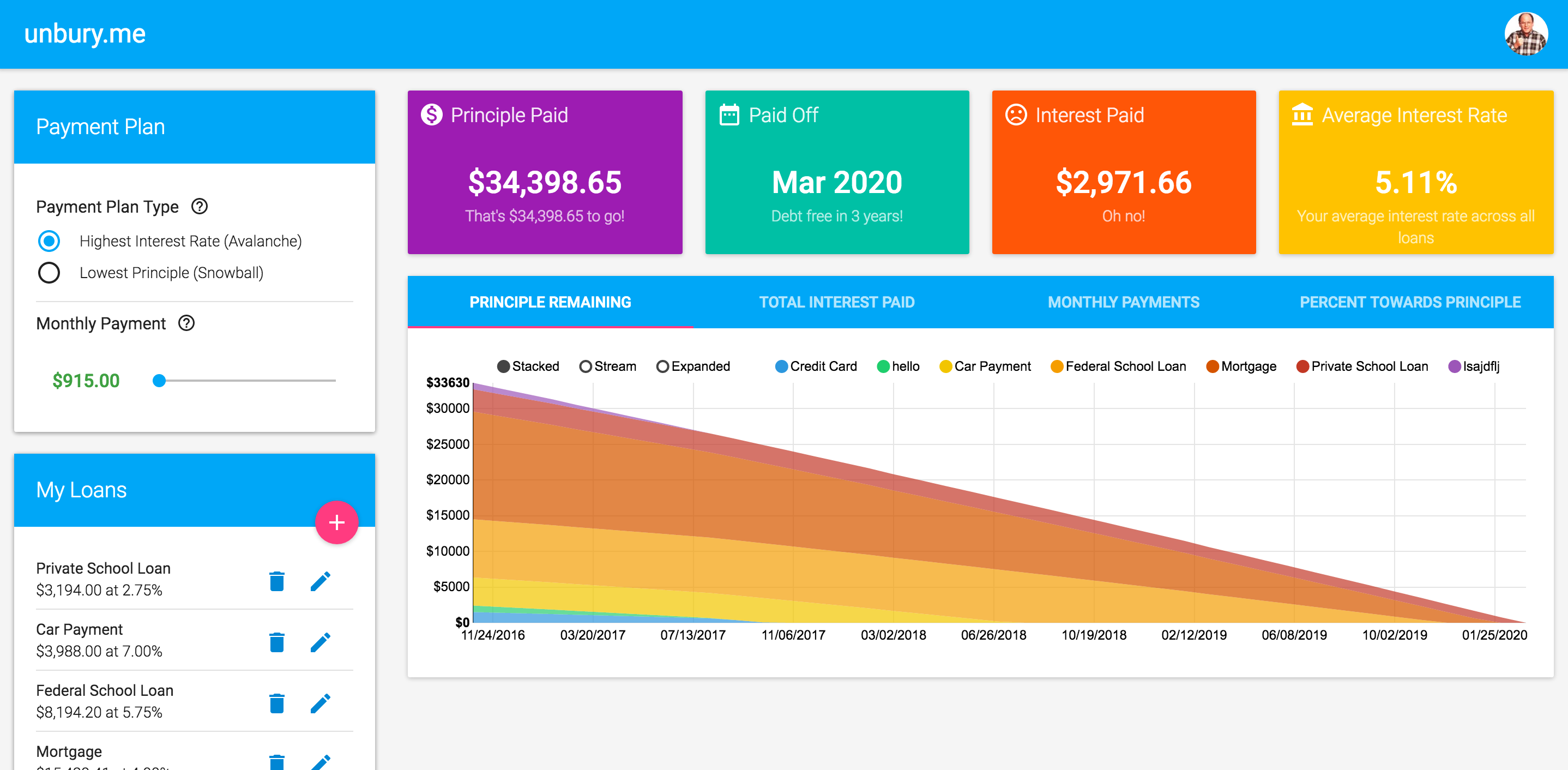Select Lowest Principle (Snowball) option
This screenshot has width=1568, height=770.
point(49,273)
